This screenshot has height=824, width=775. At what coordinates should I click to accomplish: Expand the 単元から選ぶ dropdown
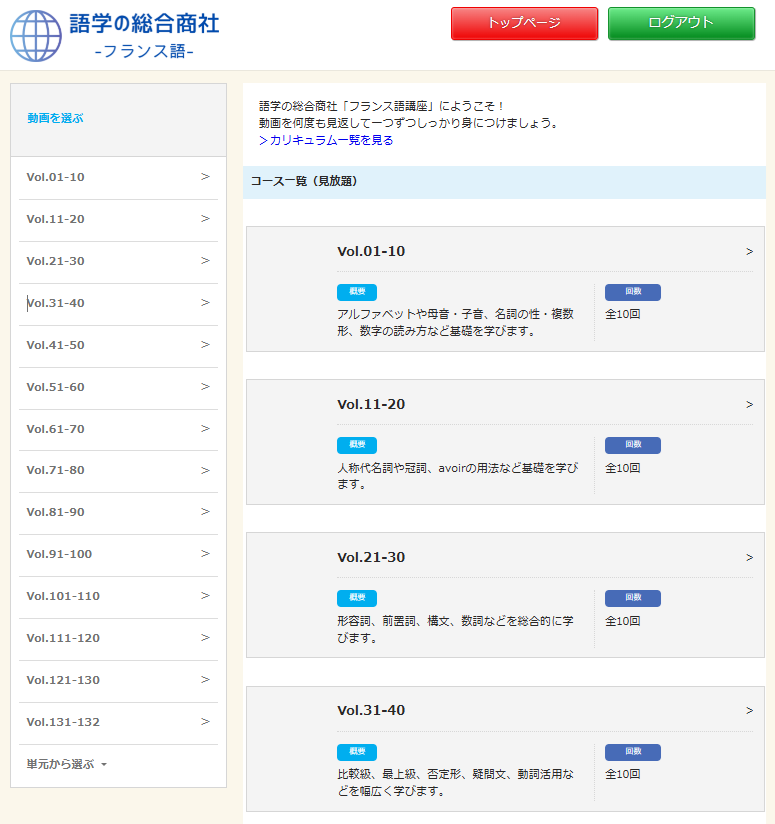(66, 765)
